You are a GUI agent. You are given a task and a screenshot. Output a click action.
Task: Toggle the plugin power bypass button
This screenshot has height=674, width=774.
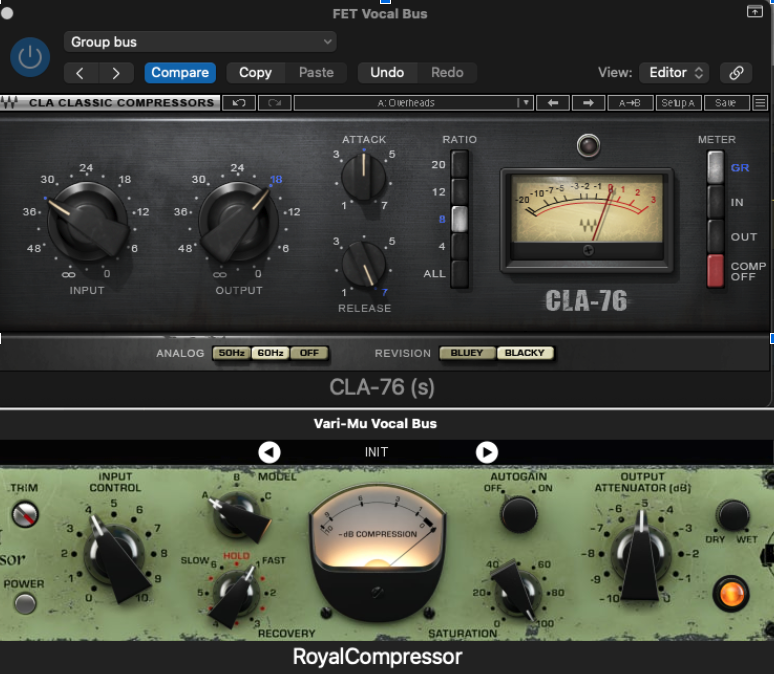click(x=30, y=57)
